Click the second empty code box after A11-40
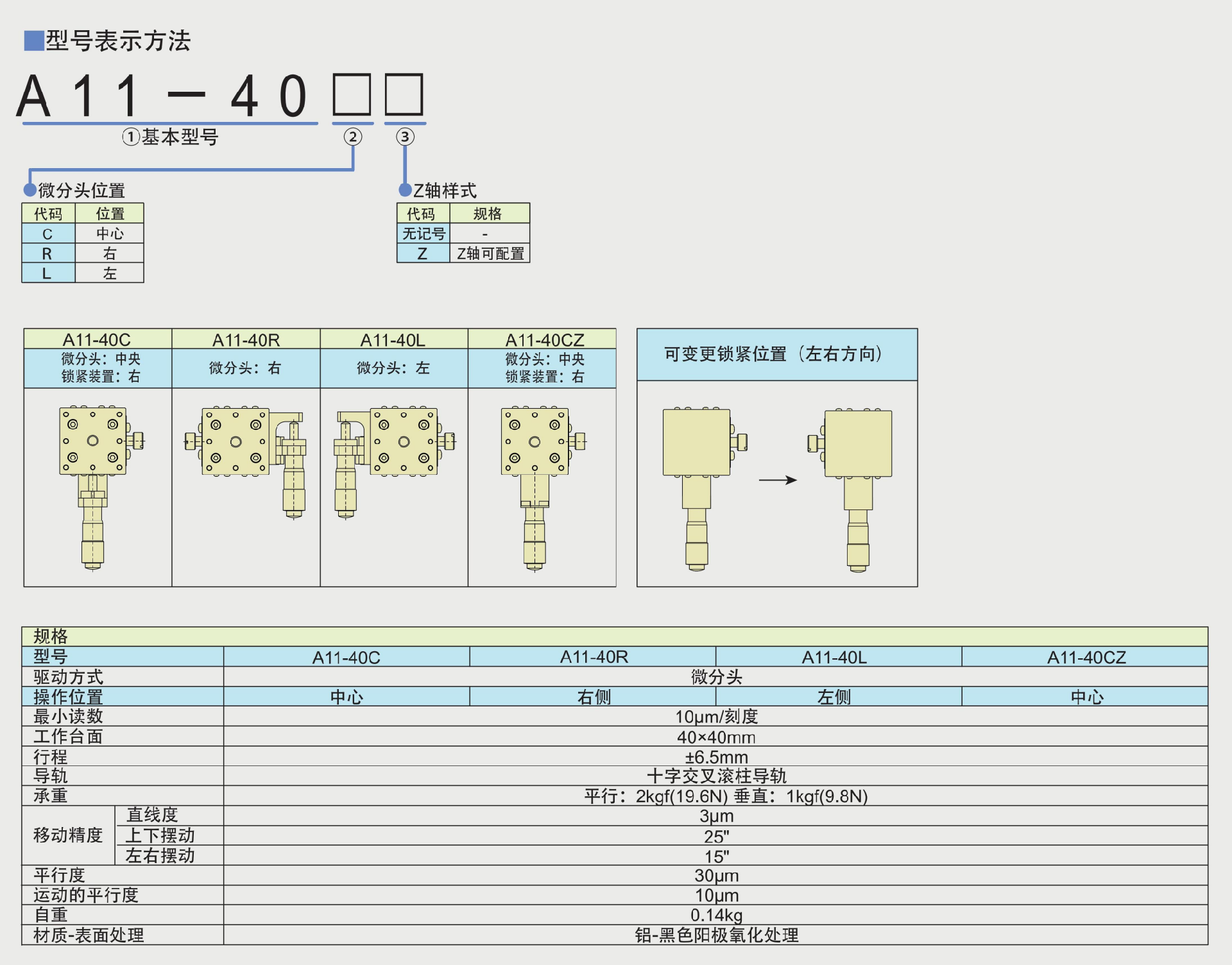Viewport: 1232px width, 965px height. 404,94
